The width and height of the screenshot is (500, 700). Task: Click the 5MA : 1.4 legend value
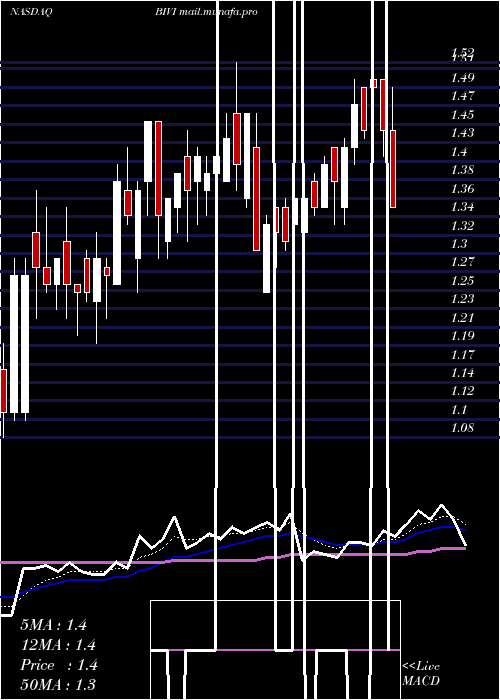54,625
